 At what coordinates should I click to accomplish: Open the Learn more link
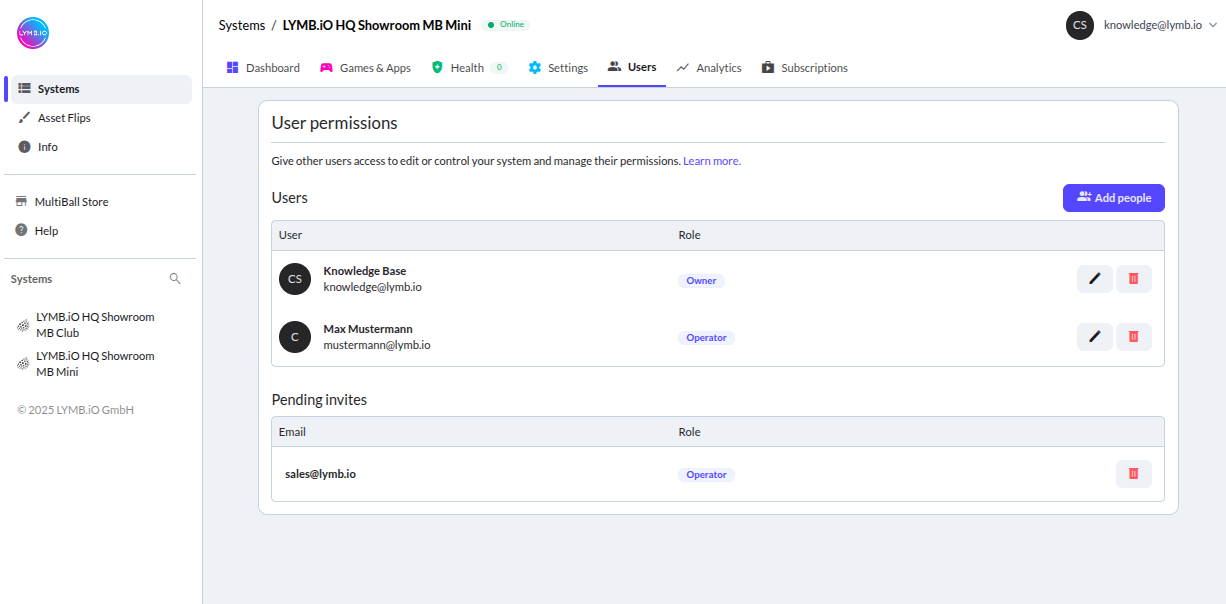click(711, 160)
